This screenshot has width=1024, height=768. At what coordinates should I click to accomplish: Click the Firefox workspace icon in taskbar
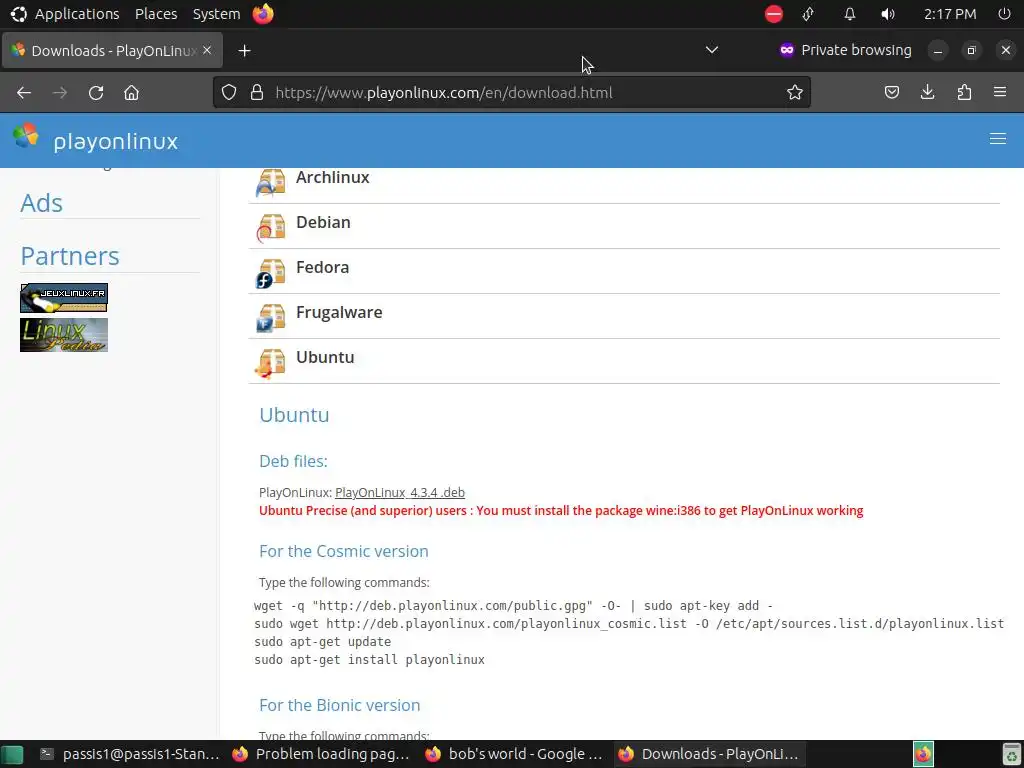point(923,755)
